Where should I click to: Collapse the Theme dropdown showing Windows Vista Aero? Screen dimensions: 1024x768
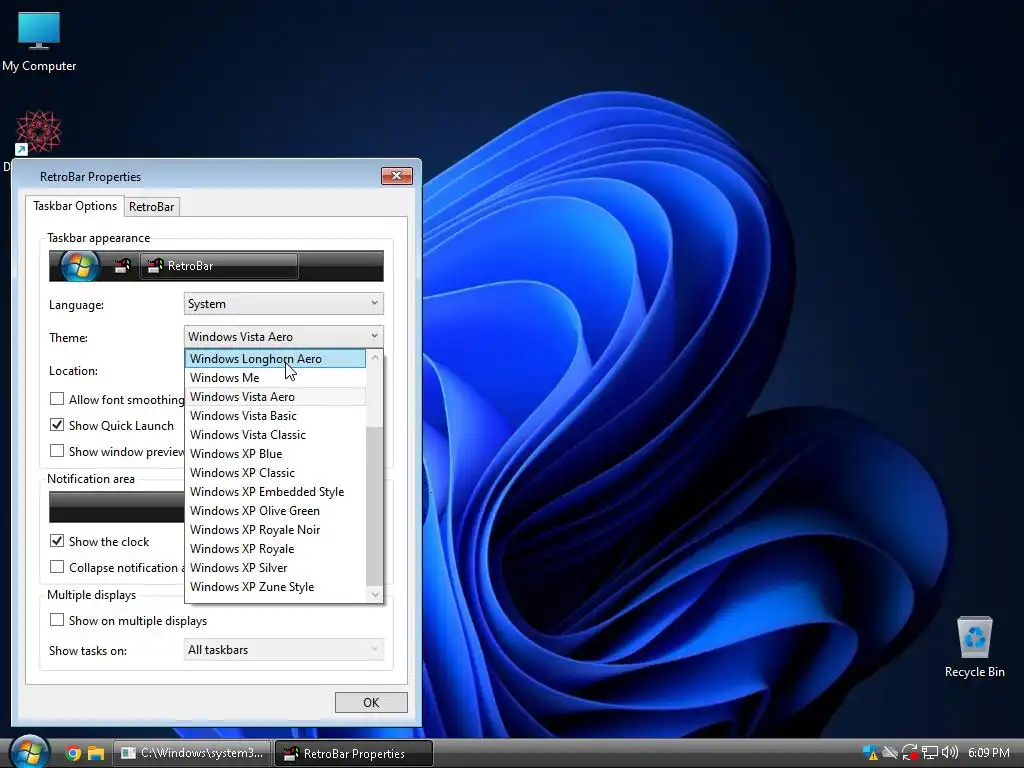(283, 336)
